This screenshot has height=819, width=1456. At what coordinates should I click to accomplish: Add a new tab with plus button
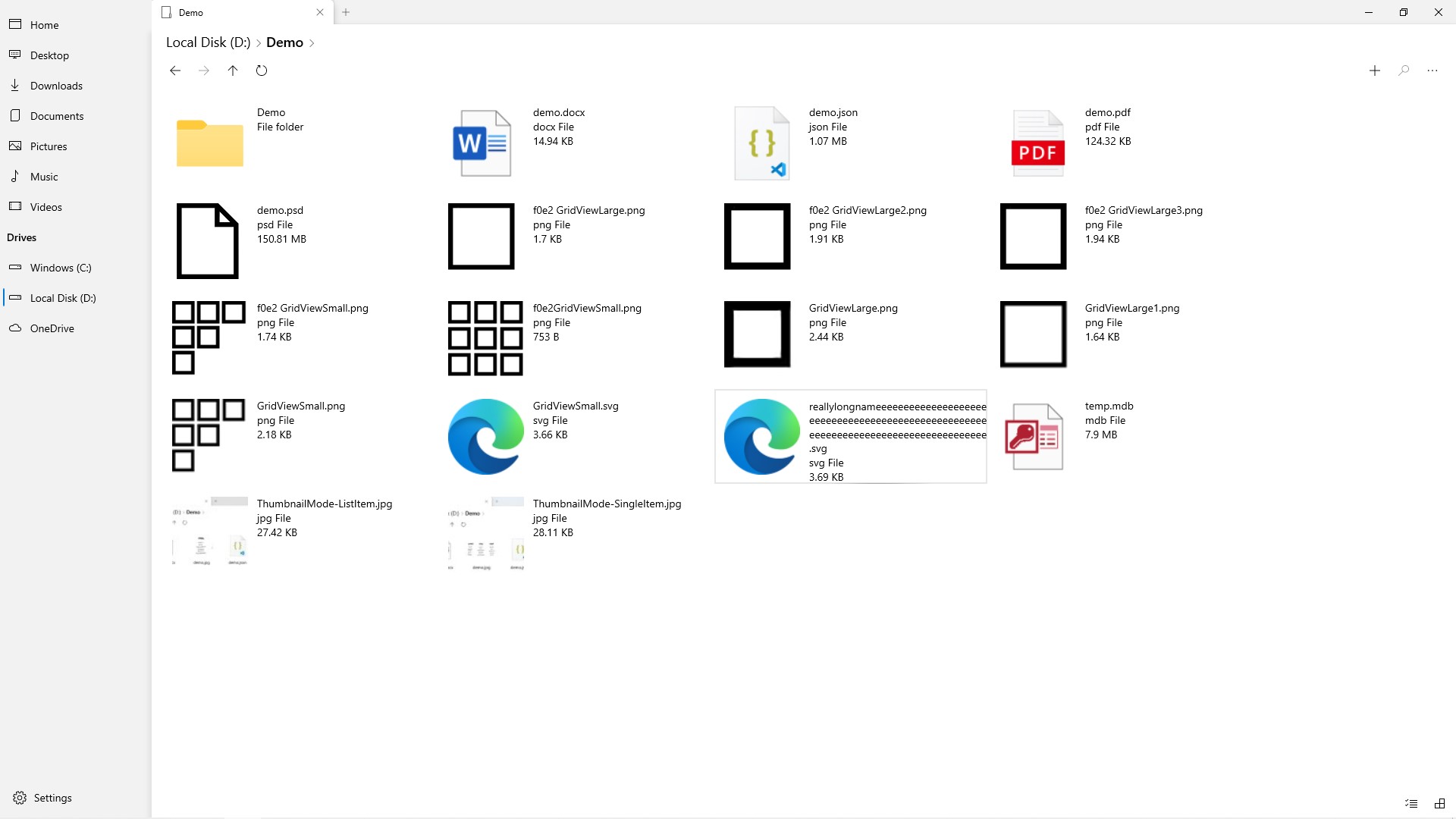346,12
